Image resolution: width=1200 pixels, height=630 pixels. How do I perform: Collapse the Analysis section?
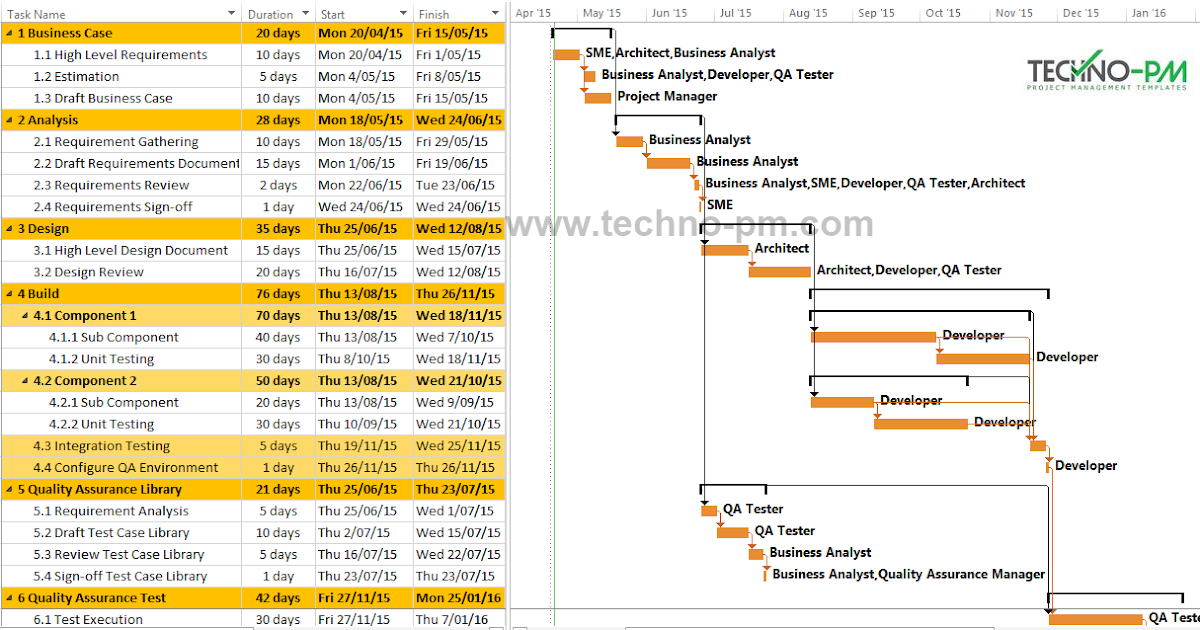(x=8, y=119)
